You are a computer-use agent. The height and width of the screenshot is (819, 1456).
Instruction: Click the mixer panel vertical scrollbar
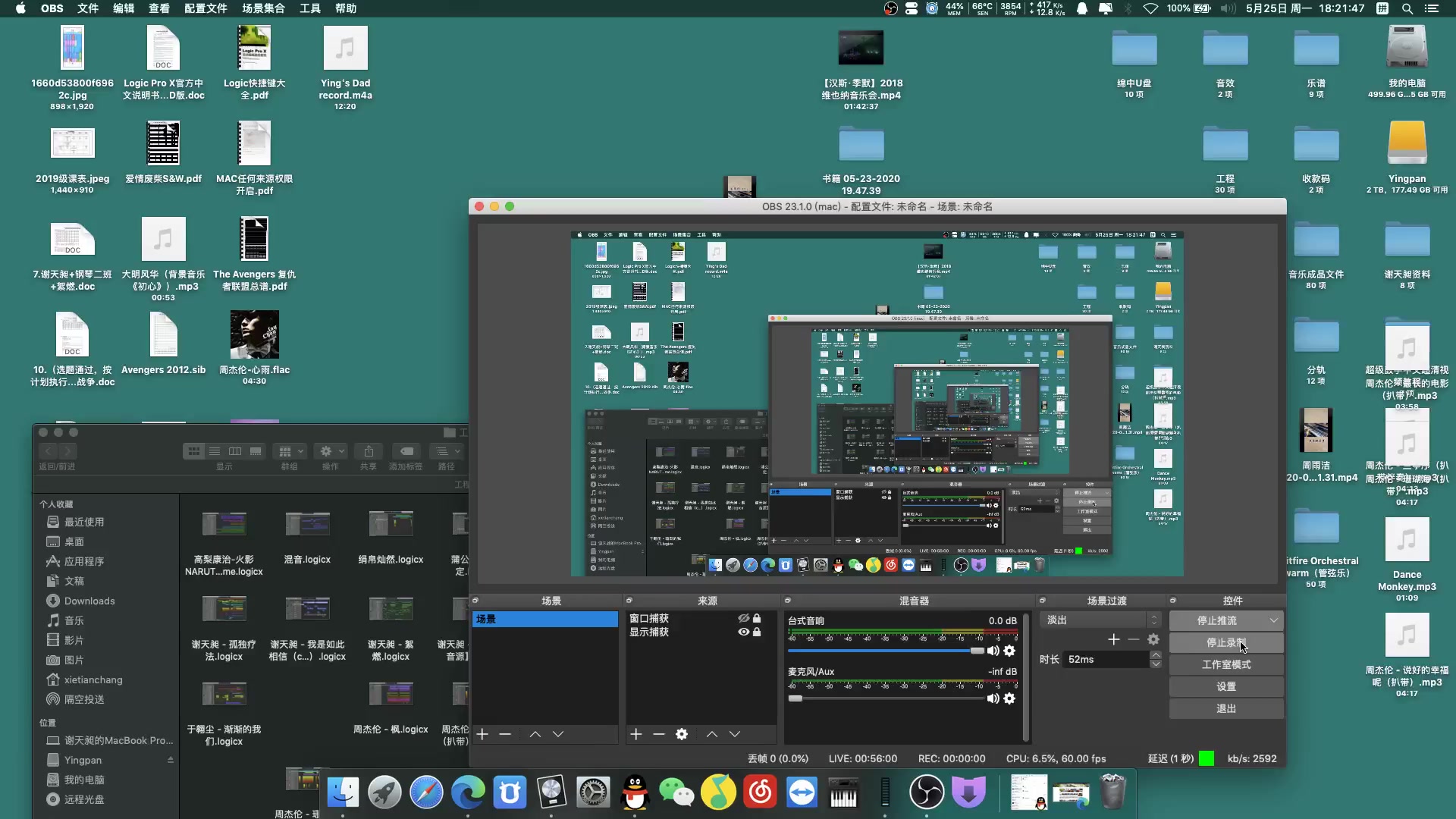1026,676
